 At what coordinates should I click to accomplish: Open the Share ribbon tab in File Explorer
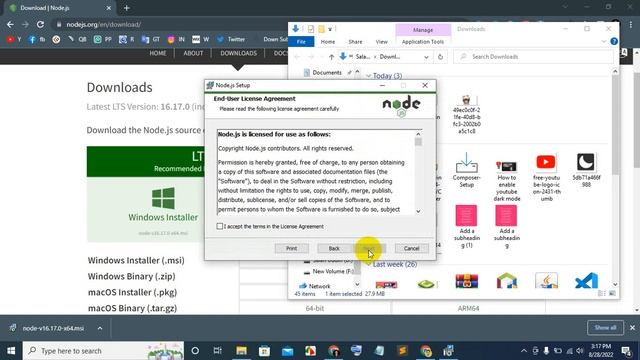355,42
